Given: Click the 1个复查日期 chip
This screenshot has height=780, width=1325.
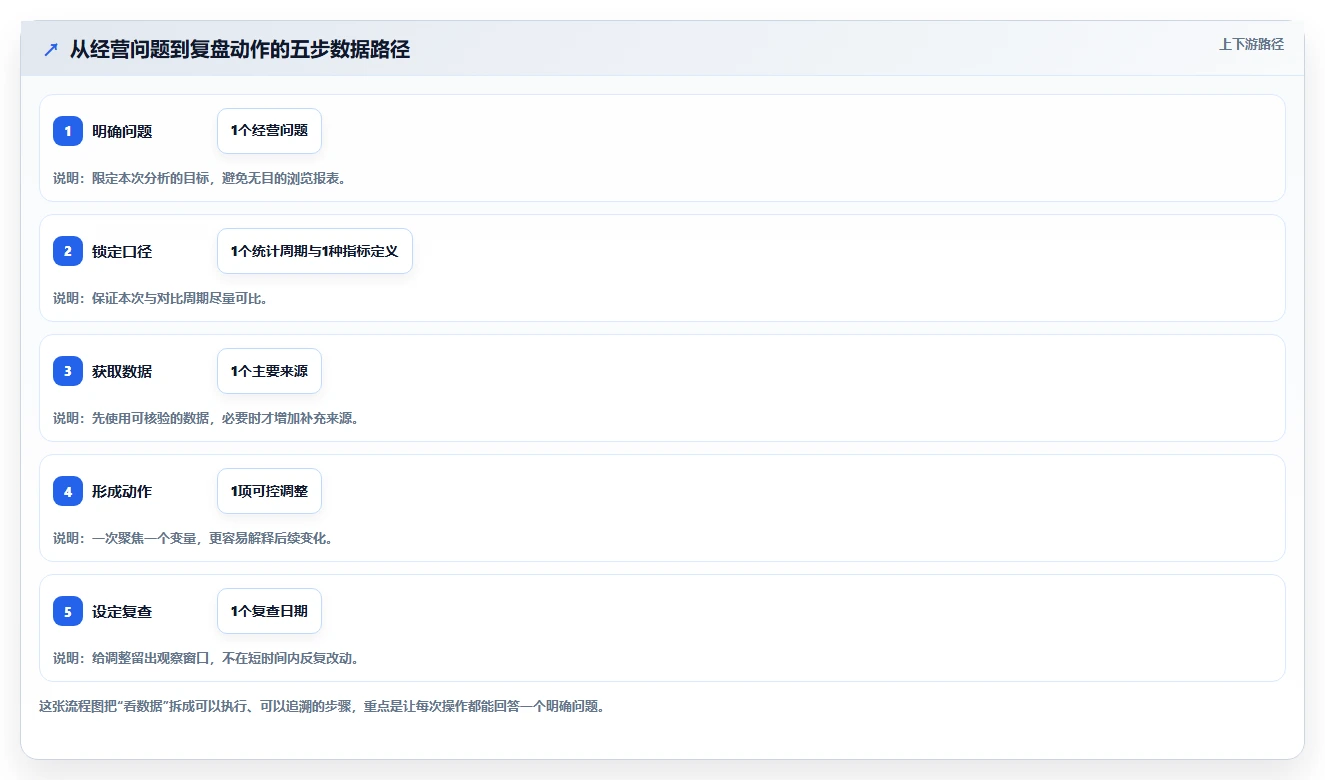Looking at the screenshot, I should click(269, 611).
